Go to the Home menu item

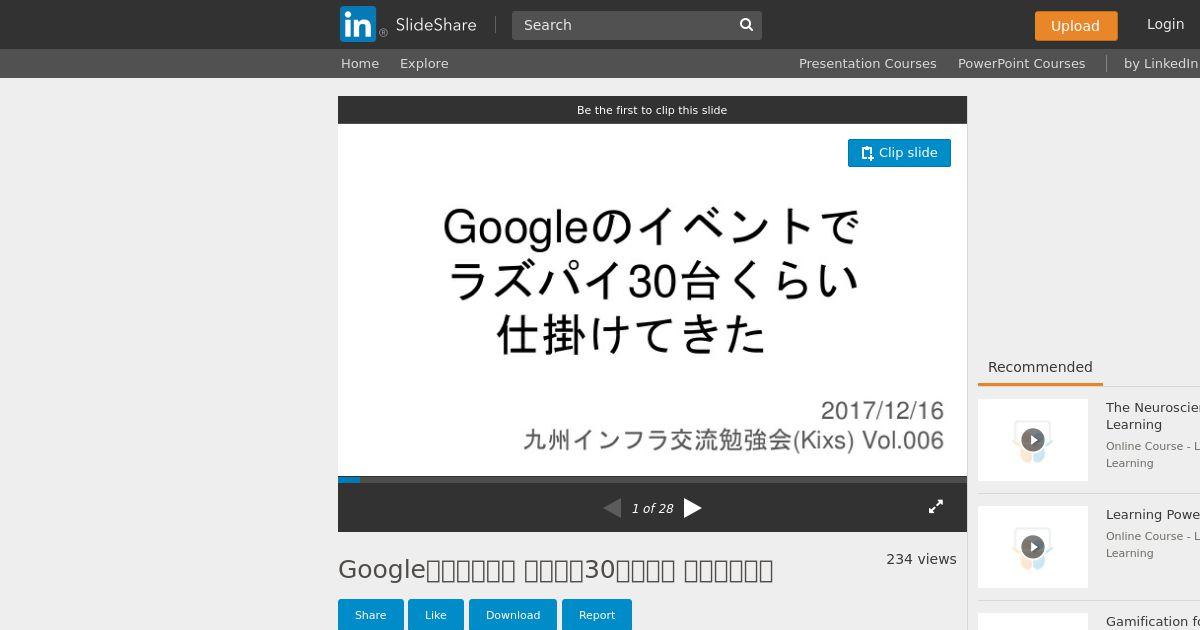(x=360, y=63)
